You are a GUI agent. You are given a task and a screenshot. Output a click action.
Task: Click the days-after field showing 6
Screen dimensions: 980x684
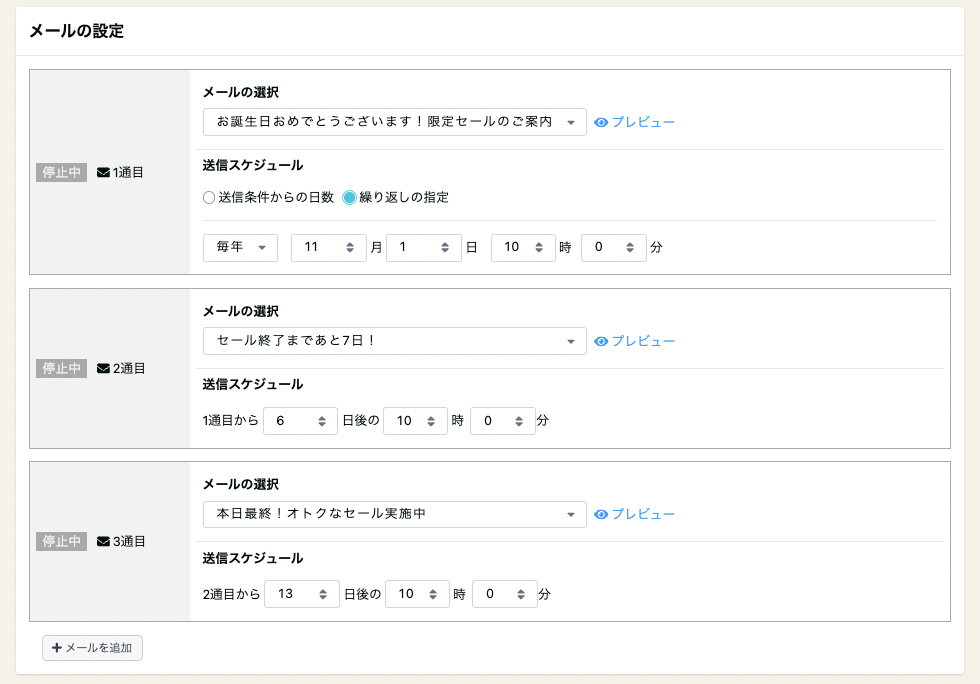pos(300,421)
